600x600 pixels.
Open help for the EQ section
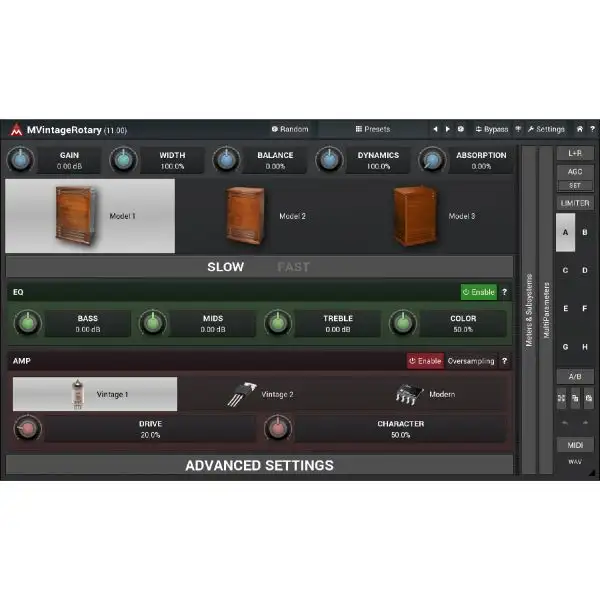click(504, 292)
